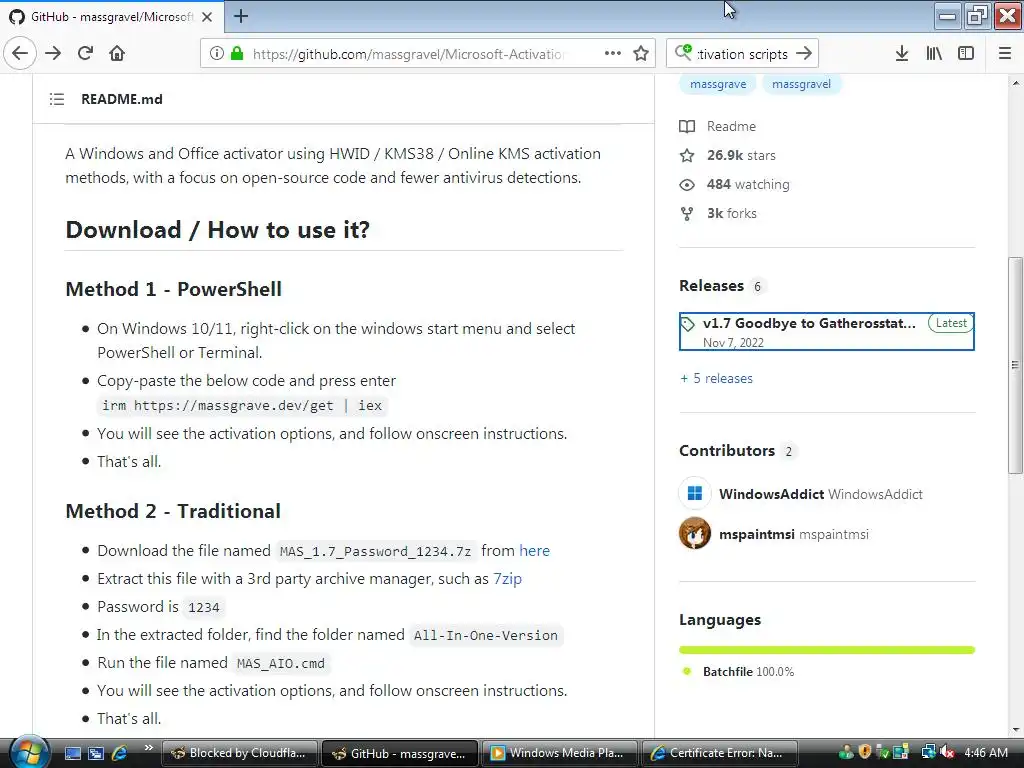1024x768 pixels.
Task: Open the Windows Start orb
Action: (x=28, y=752)
